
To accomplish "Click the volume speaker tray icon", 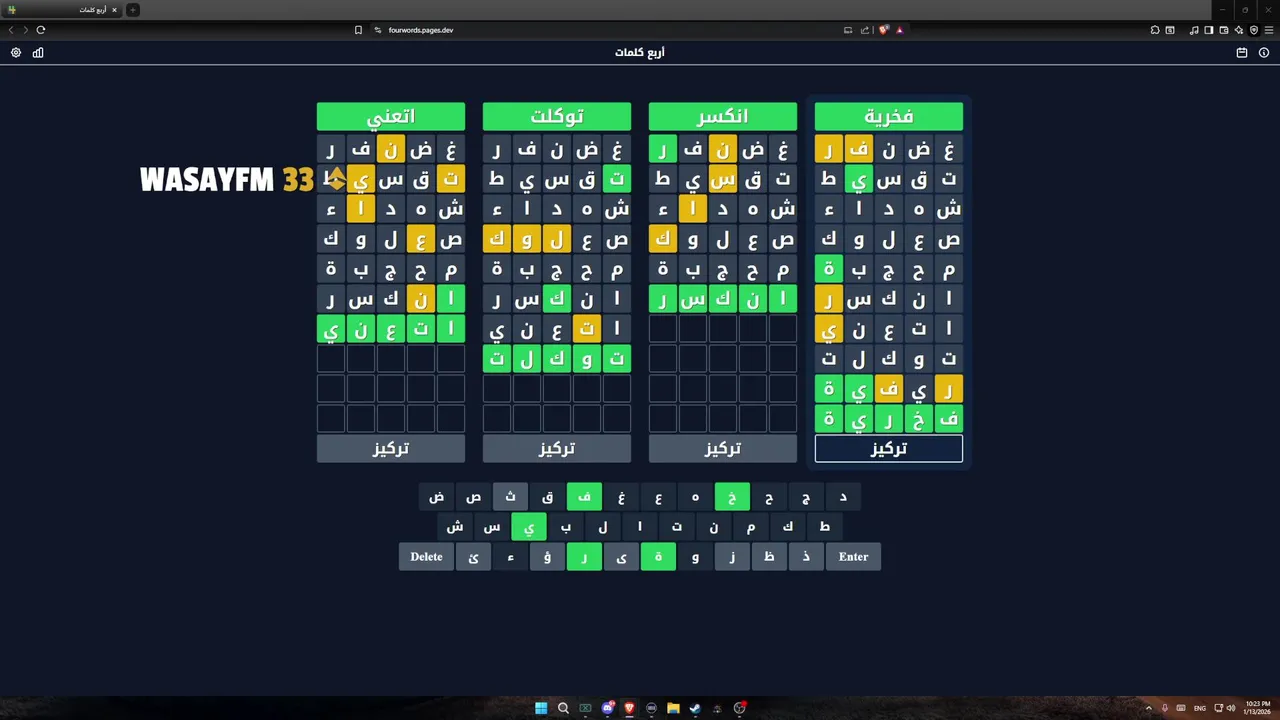I will click(1231, 708).
